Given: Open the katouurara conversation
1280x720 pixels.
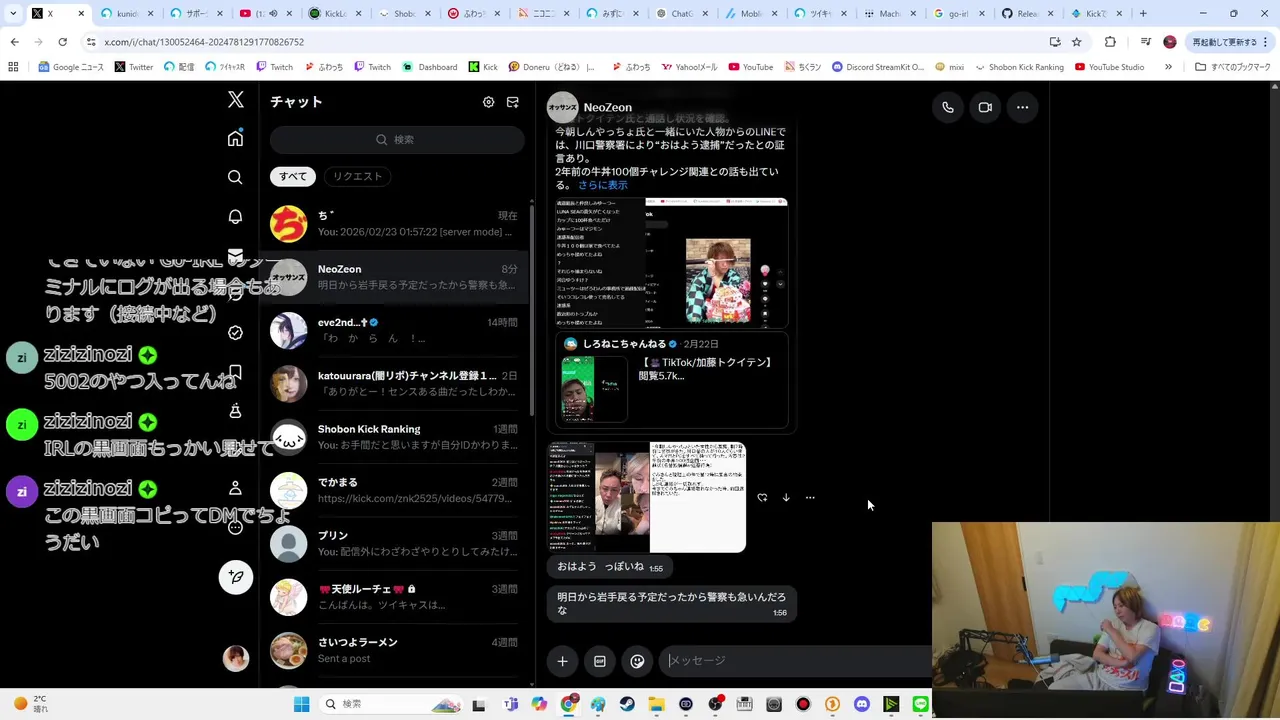Looking at the screenshot, I should [395, 383].
